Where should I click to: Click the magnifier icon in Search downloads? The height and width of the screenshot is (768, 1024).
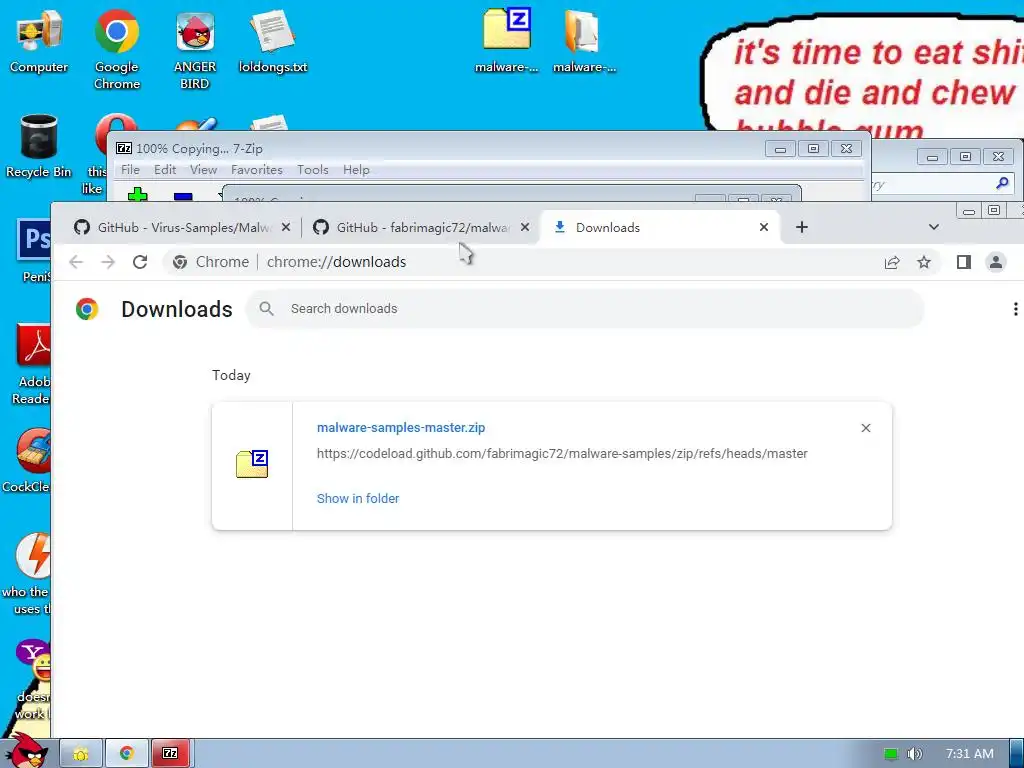[266, 308]
